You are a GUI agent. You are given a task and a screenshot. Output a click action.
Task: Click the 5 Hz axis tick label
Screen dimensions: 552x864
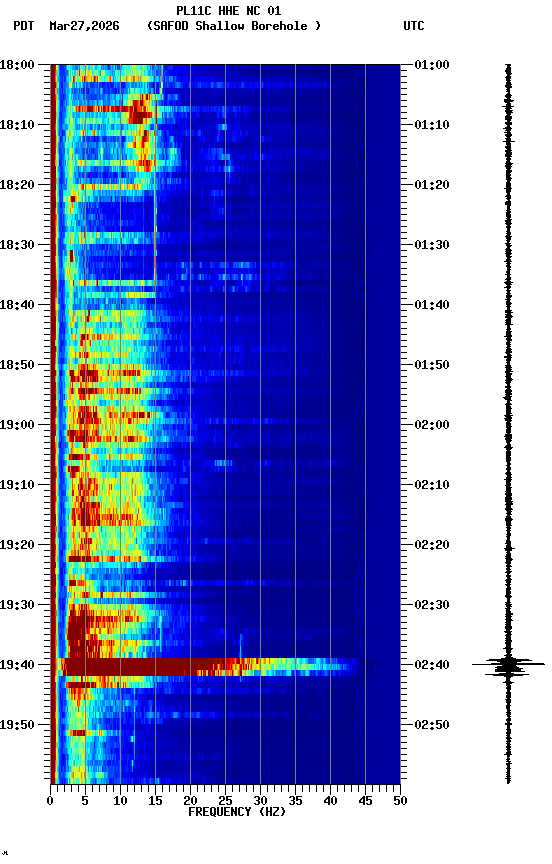(85, 801)
